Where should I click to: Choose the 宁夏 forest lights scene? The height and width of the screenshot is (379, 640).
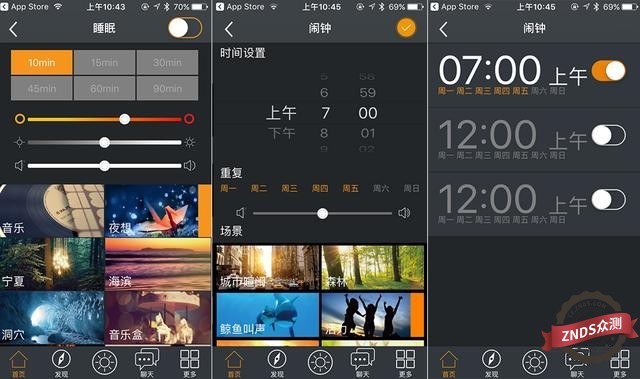click(52, 264)
